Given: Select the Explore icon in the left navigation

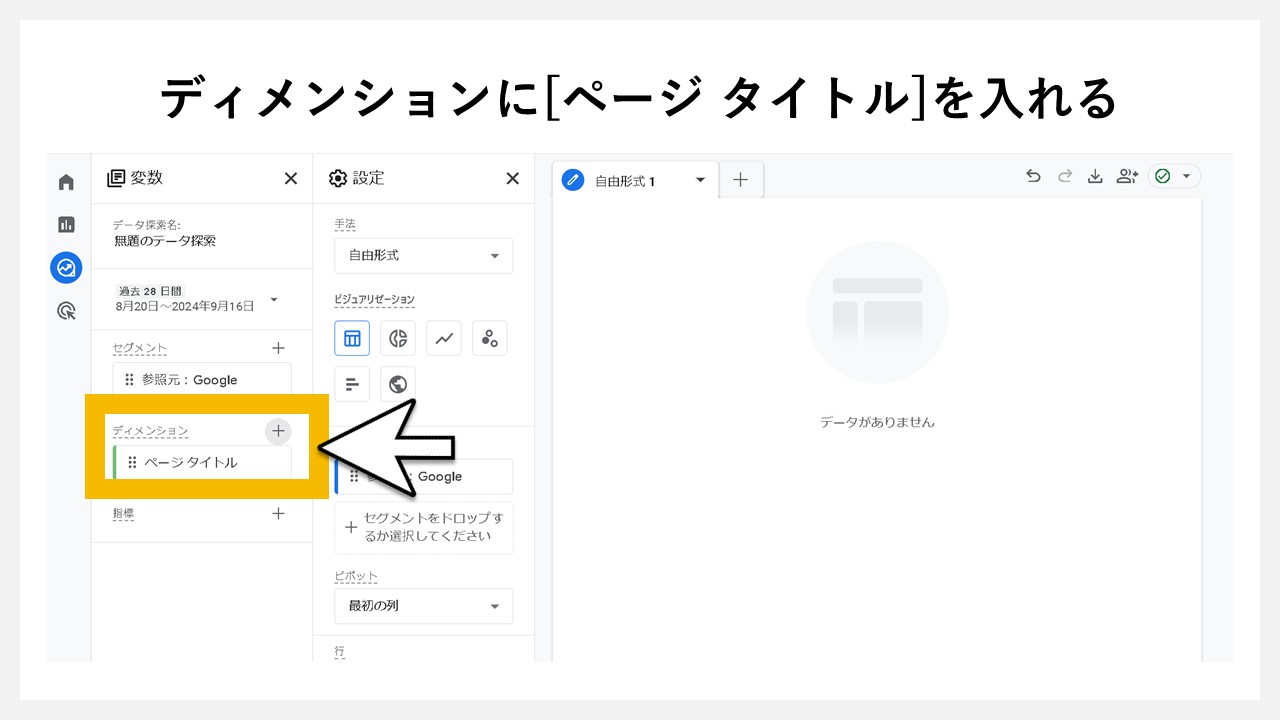Looking at the screenshot, I should [x=65, y=267].
